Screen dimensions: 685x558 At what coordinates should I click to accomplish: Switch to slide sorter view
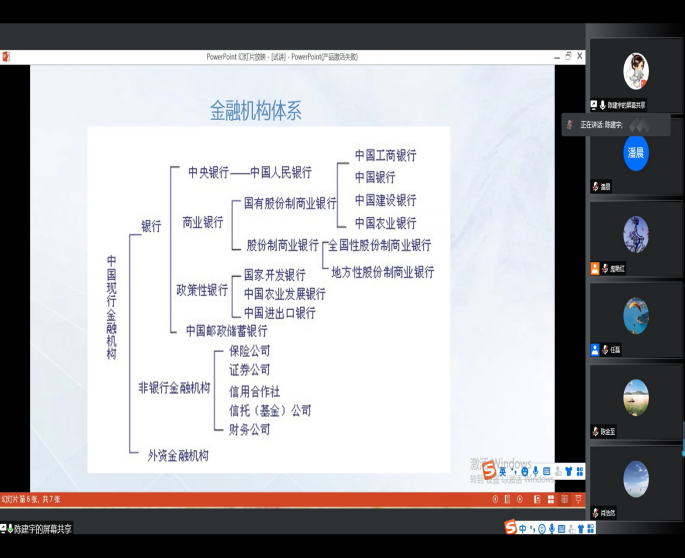pos(549,499)
